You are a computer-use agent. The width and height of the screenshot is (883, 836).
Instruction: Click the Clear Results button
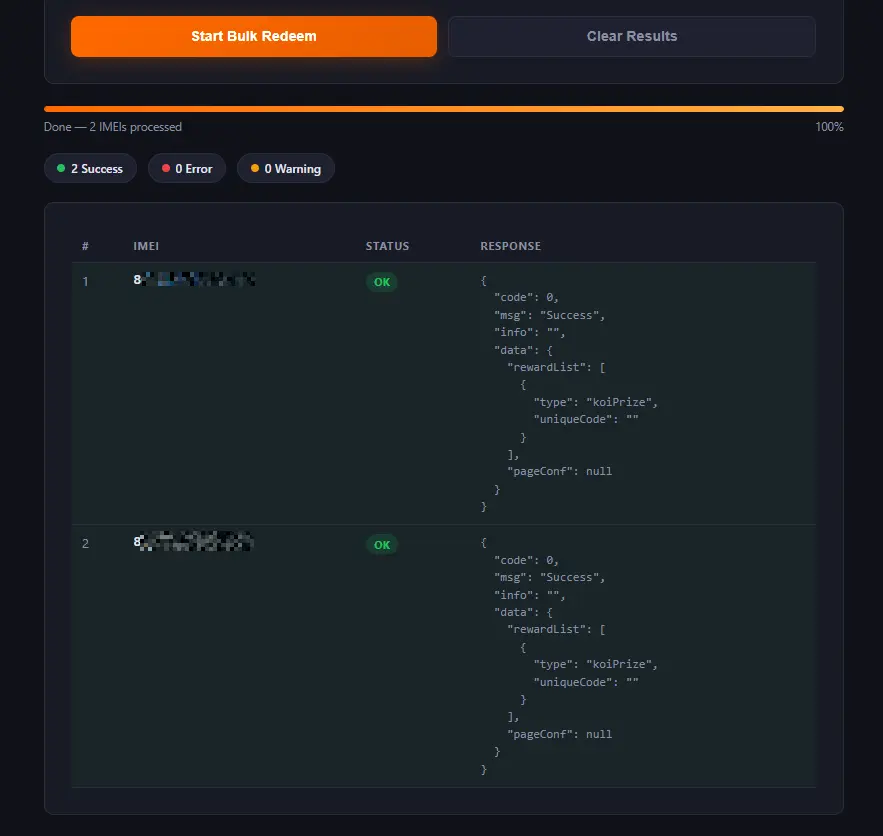[x=631, y=36]
